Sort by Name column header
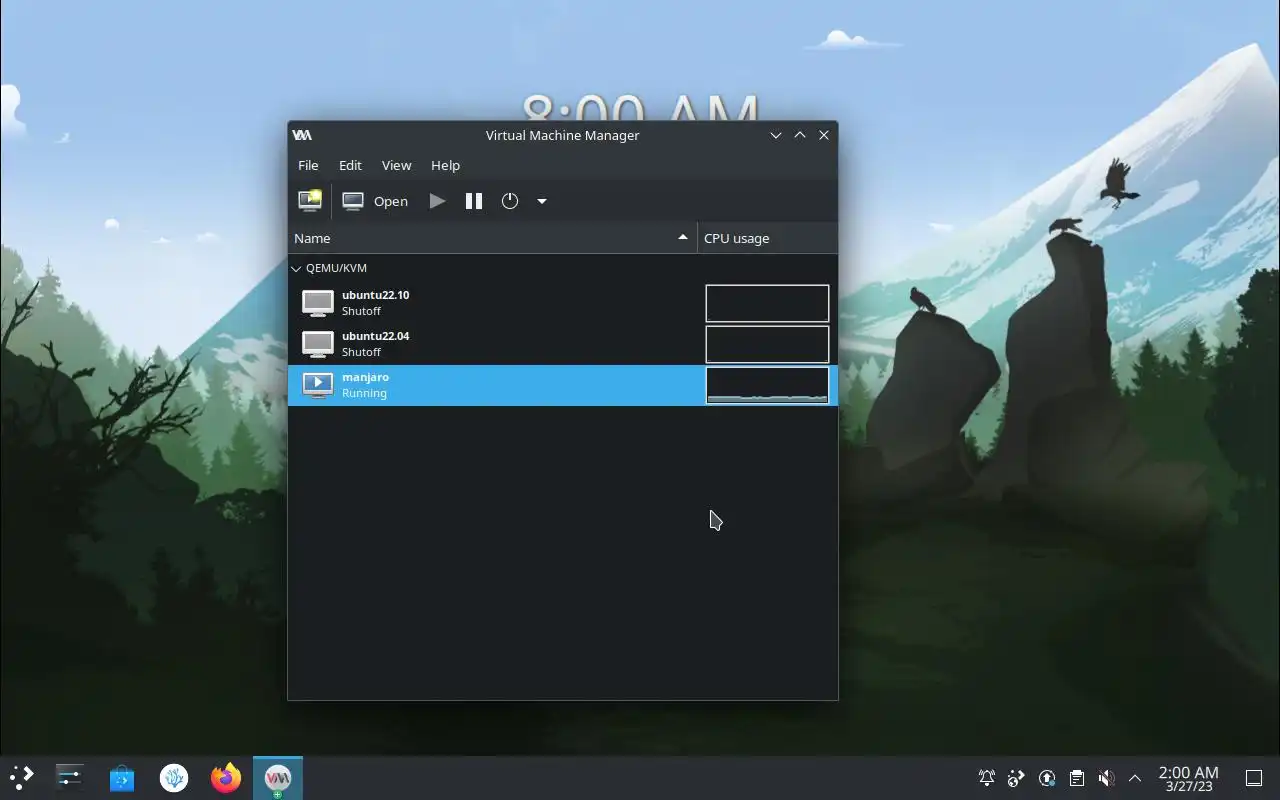 tap(492, 238)
